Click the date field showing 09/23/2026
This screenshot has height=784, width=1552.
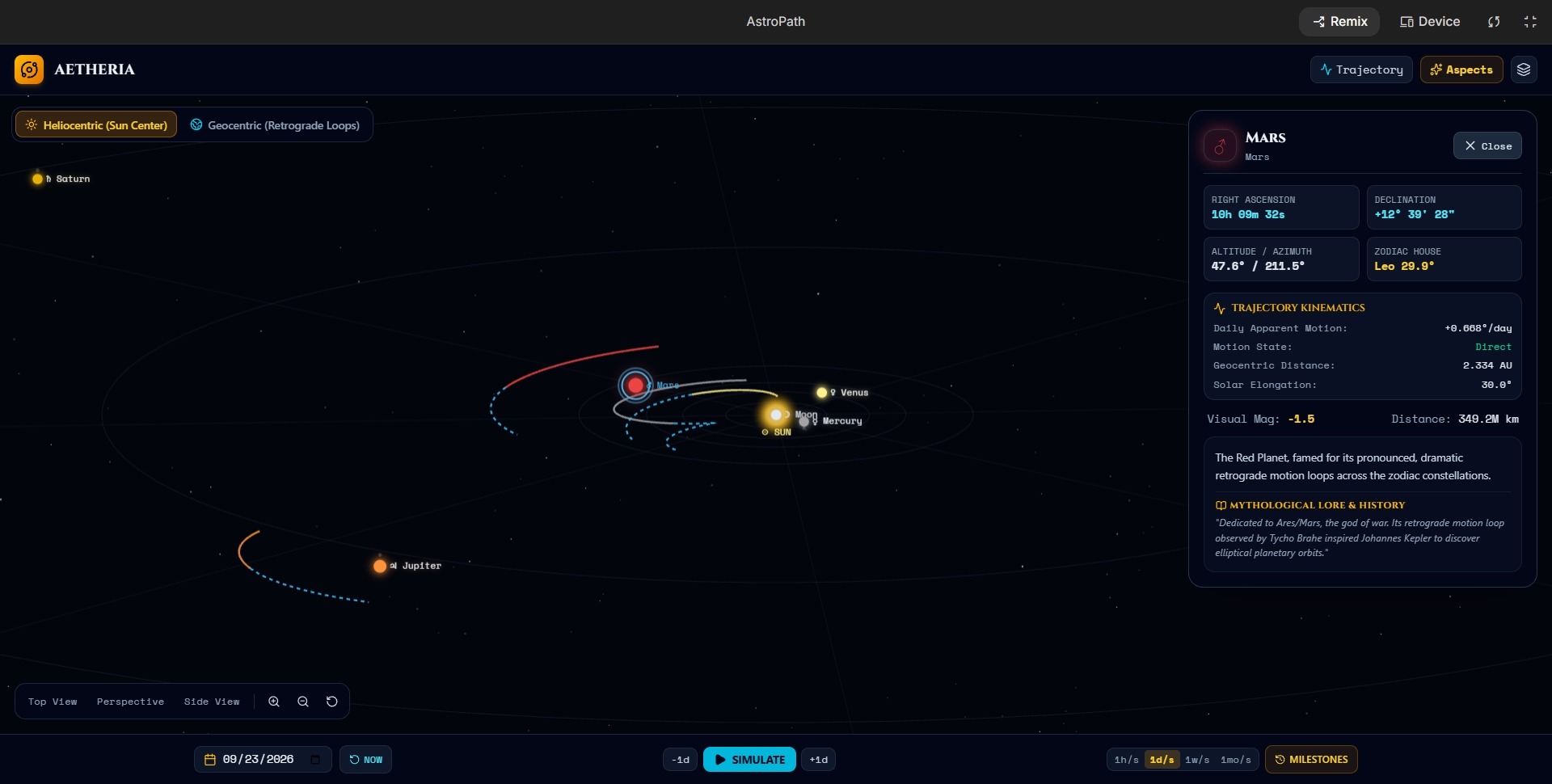263,760
